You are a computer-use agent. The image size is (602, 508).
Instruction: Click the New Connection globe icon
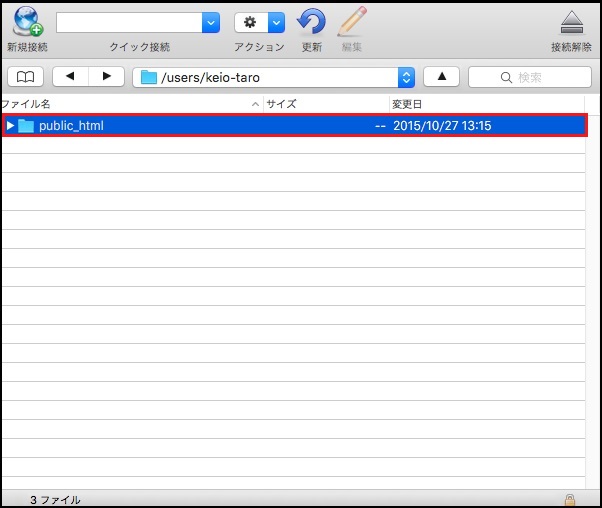25,22
